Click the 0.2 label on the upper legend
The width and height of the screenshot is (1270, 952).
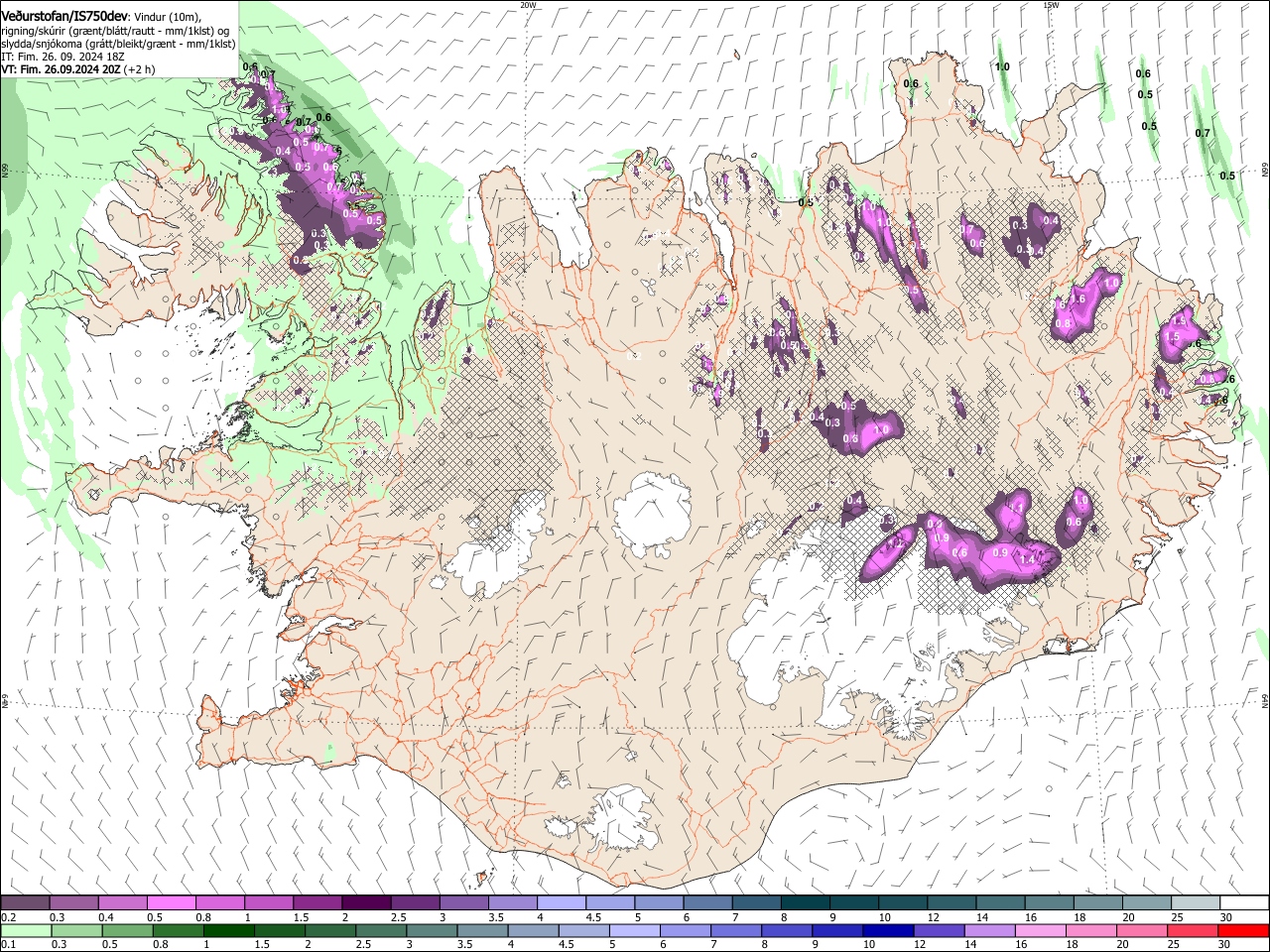9,917
